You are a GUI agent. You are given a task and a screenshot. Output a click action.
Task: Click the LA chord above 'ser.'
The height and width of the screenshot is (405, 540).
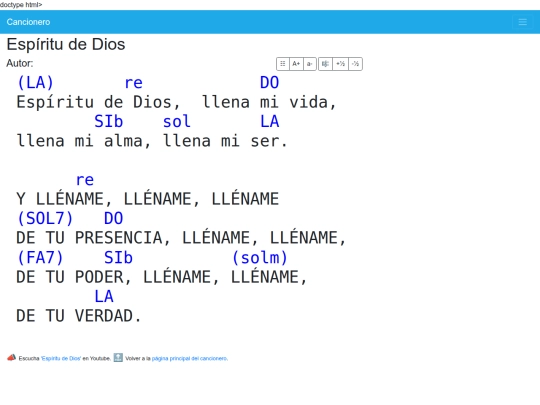[270, 122]
